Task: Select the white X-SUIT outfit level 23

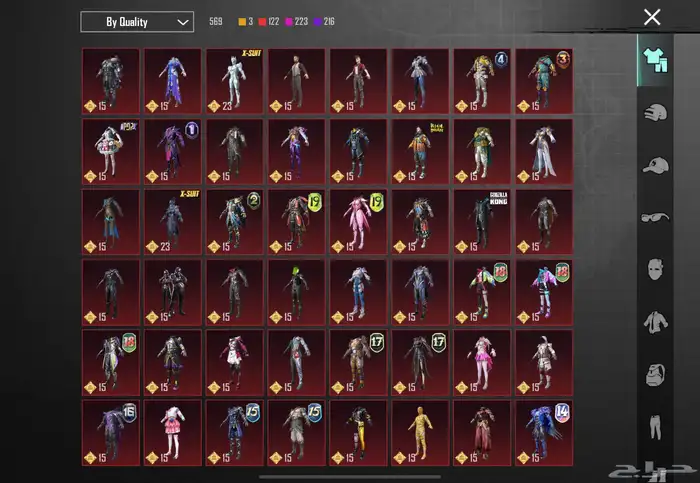Action: click(x=234, y=81)
